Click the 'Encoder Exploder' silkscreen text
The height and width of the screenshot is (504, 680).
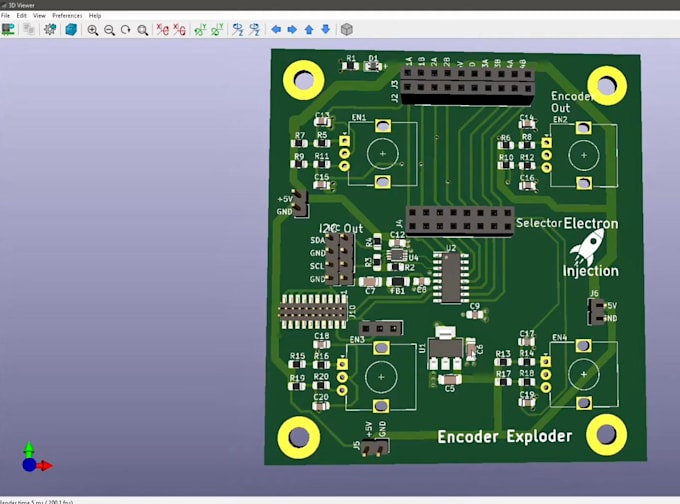point(504,436)
